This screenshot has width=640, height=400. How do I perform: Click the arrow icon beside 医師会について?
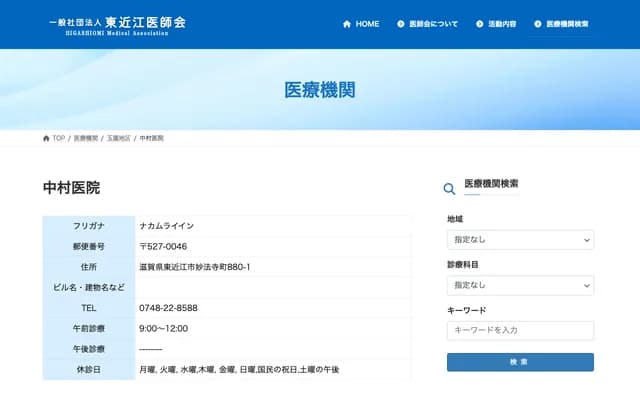(x=401, y=24)
